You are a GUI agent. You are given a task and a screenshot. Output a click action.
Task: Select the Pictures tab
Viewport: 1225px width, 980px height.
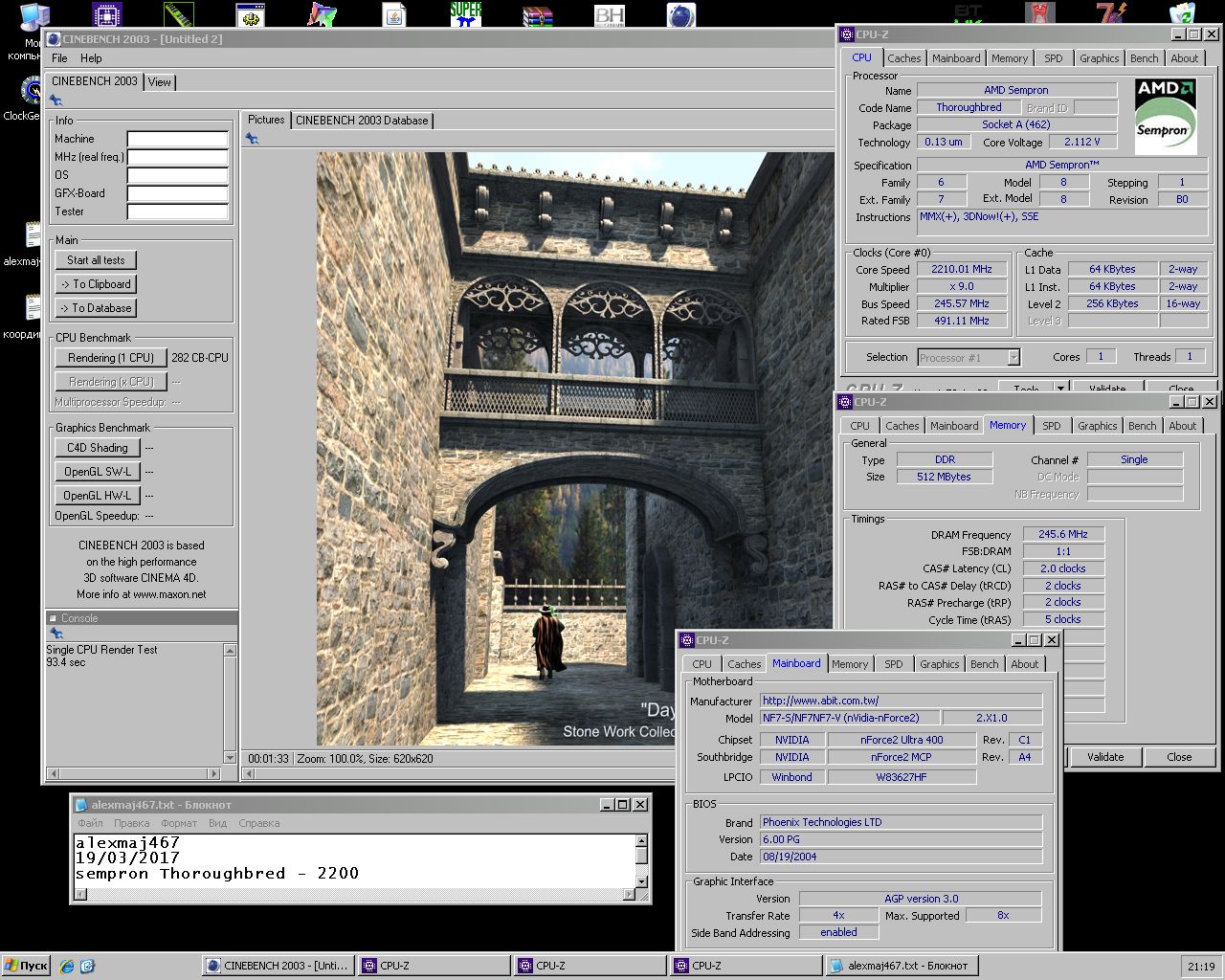266,120
